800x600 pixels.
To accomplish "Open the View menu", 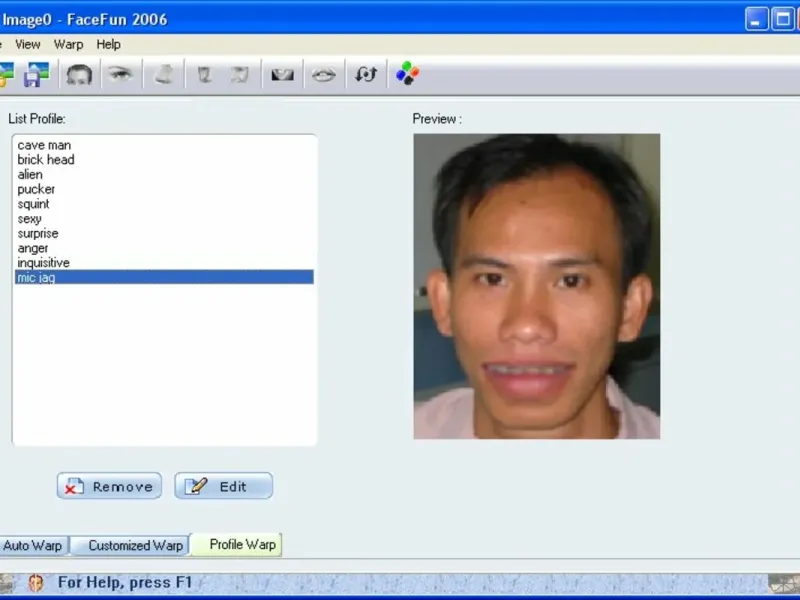I will (x=28, y=44).
